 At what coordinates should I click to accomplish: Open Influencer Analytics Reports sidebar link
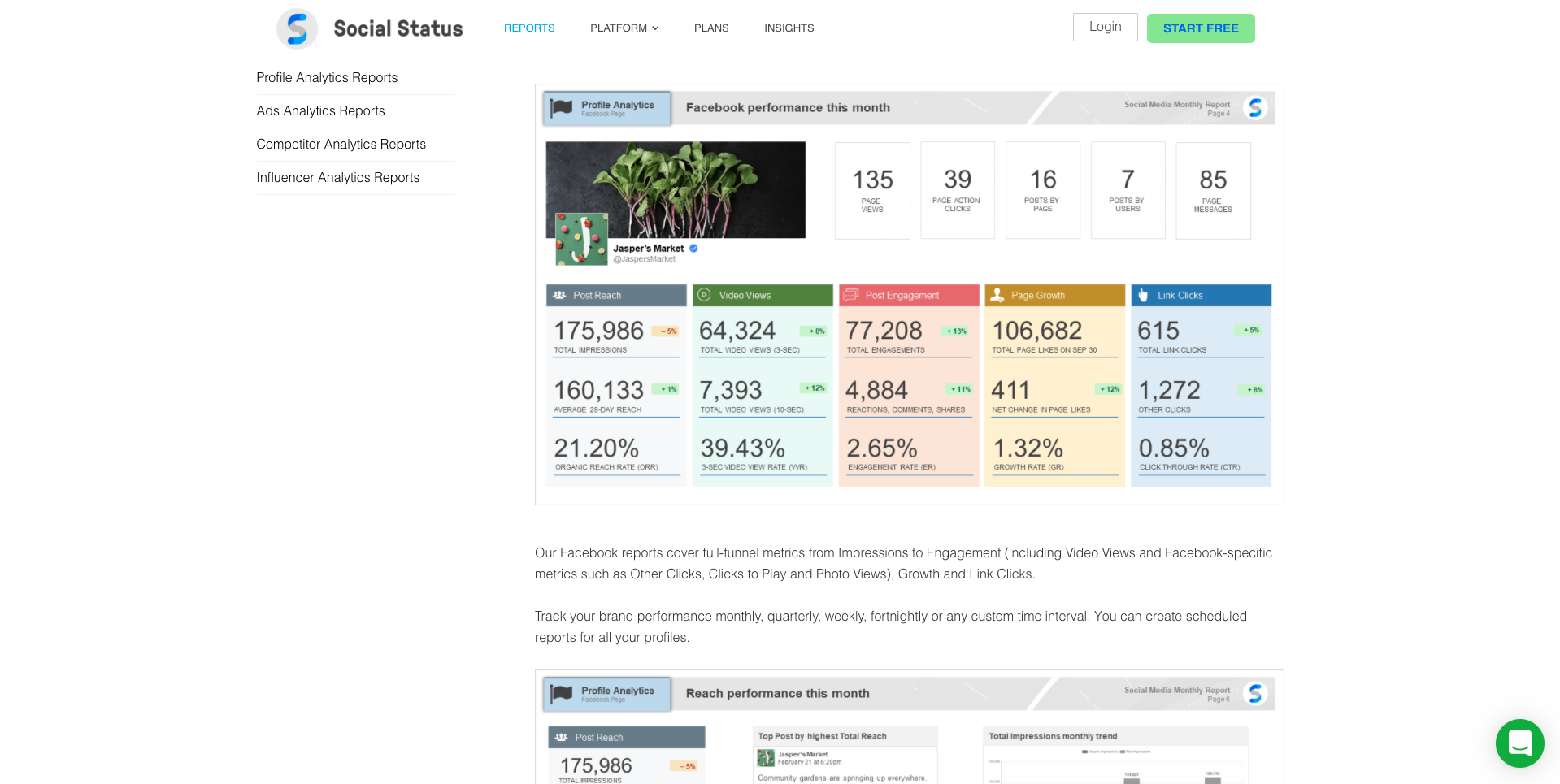(x=337, y=177)
